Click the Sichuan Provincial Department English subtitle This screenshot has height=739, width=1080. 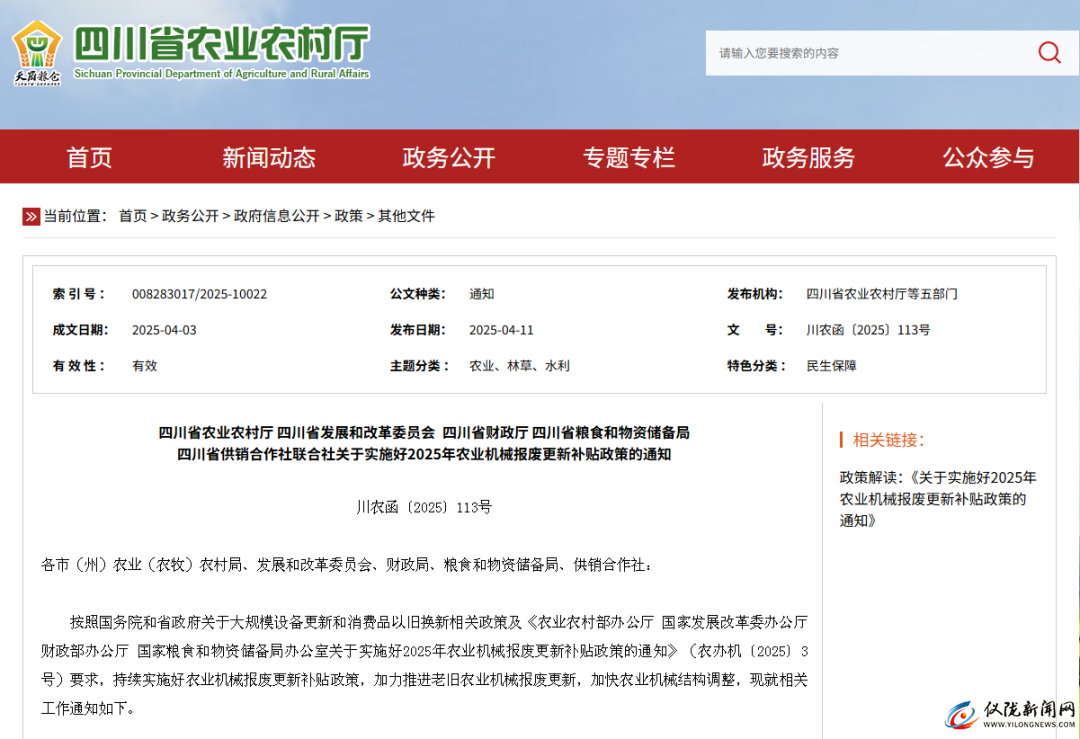[x=222, y=74]
